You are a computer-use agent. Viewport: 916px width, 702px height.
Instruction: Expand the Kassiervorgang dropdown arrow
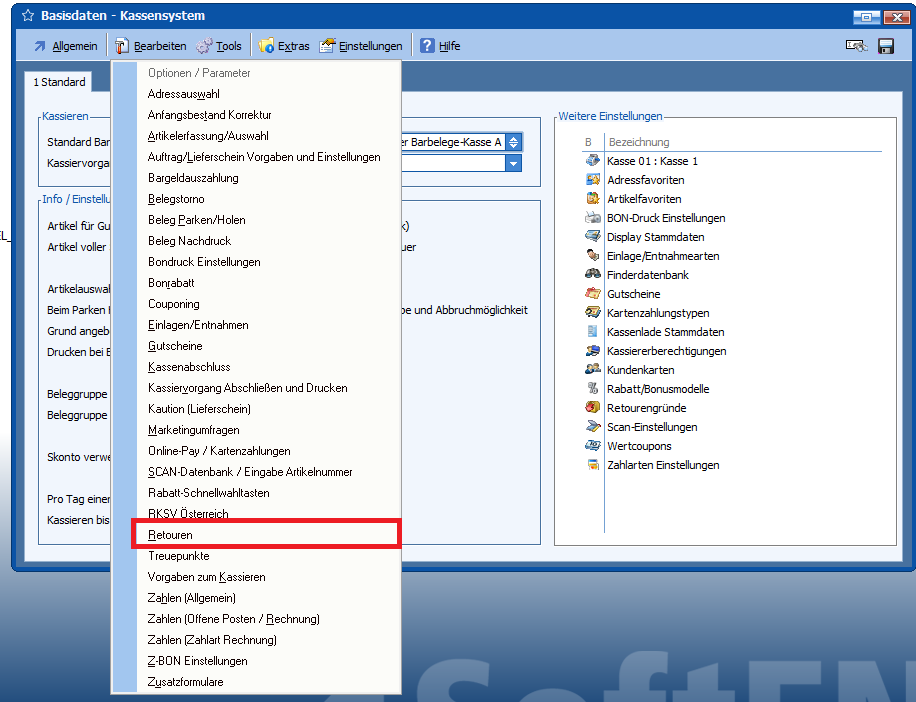(x=513, y=163)
